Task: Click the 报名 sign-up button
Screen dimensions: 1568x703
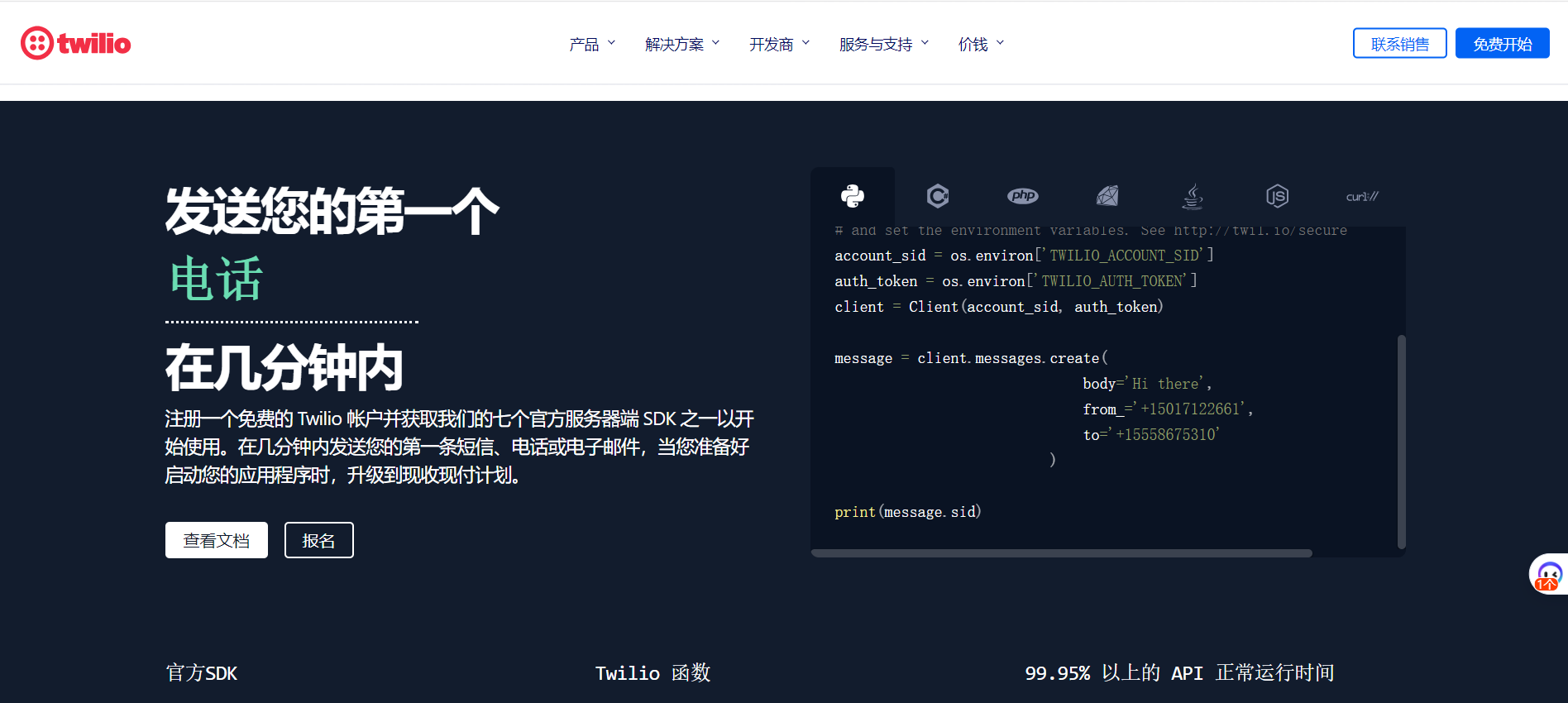Action: [319, 540]
